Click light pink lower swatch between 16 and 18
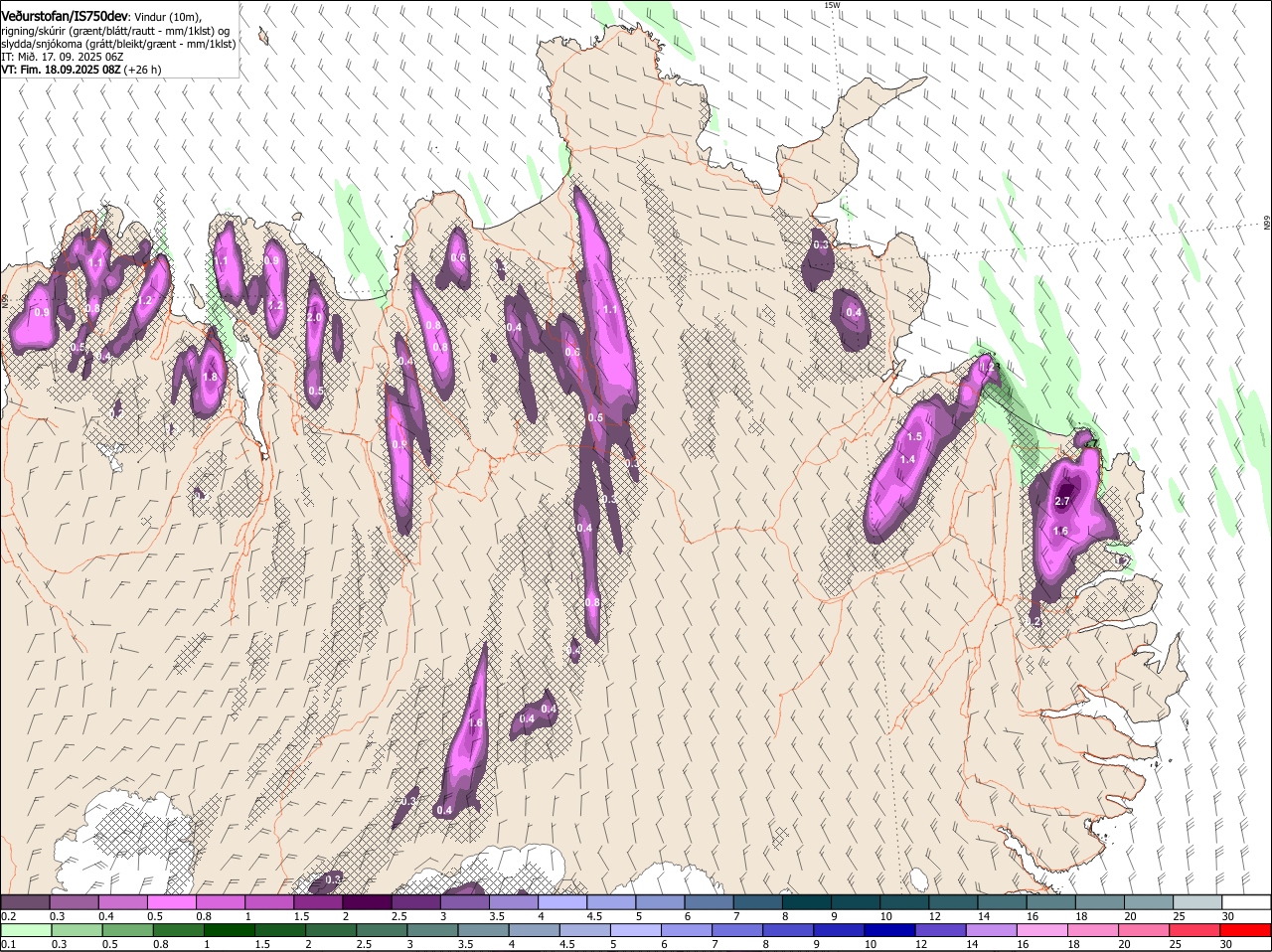Viewport: 1272px width, 952px height. (x=1041, y=930)
